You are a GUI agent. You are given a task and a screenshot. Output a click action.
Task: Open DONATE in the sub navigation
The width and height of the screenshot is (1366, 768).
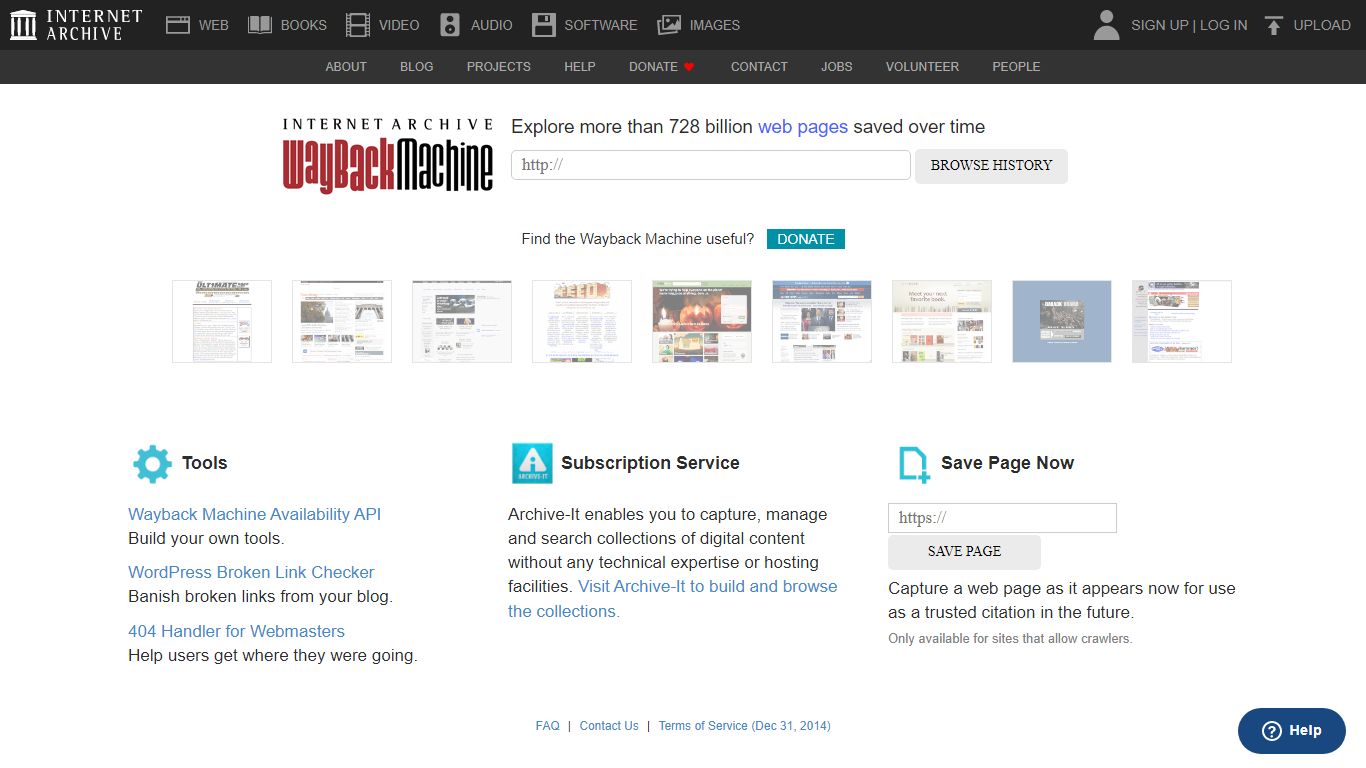[653, 67]
